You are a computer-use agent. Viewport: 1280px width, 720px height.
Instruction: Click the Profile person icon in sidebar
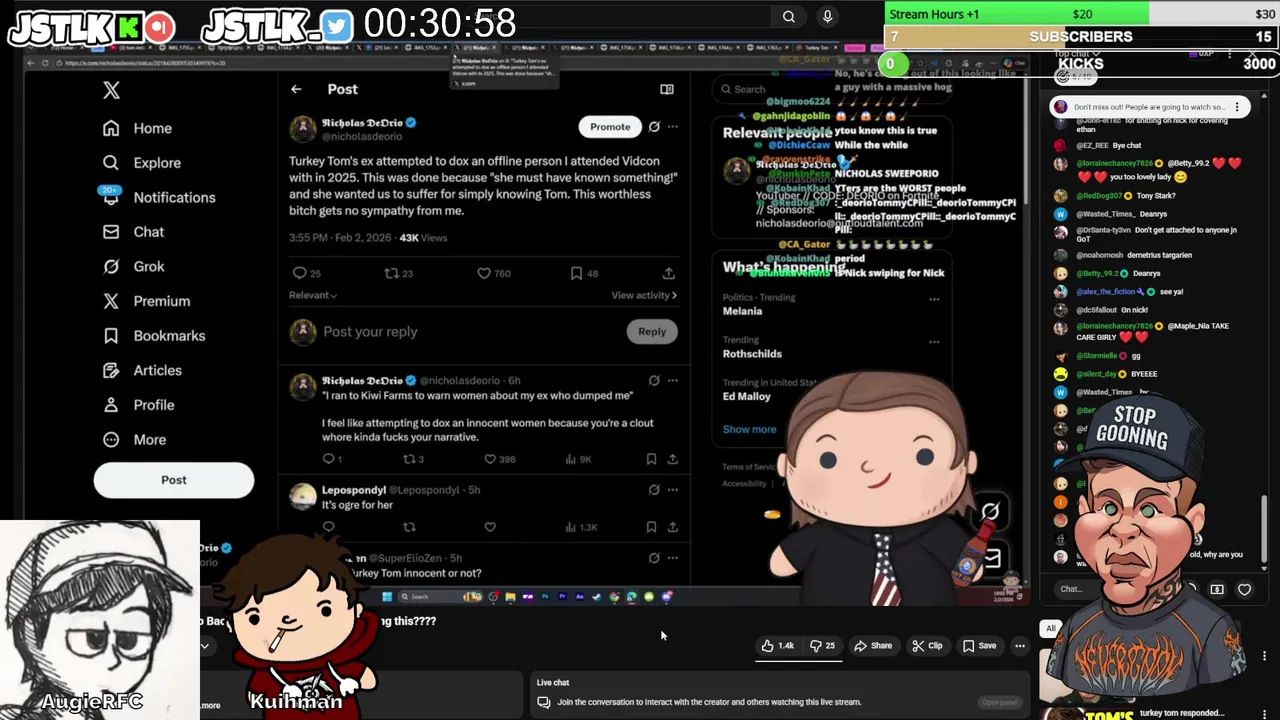pyautogui.click(x=111, y=405)
